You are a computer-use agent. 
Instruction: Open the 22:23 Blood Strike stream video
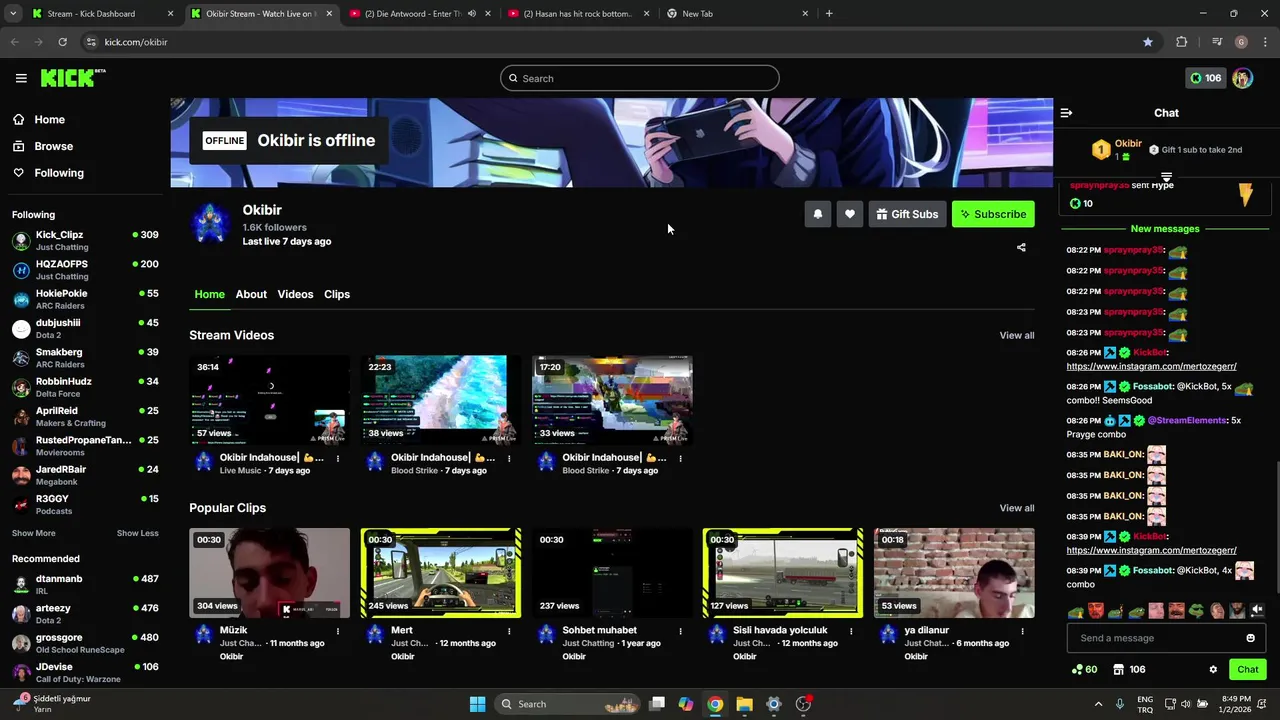[441, 400]
